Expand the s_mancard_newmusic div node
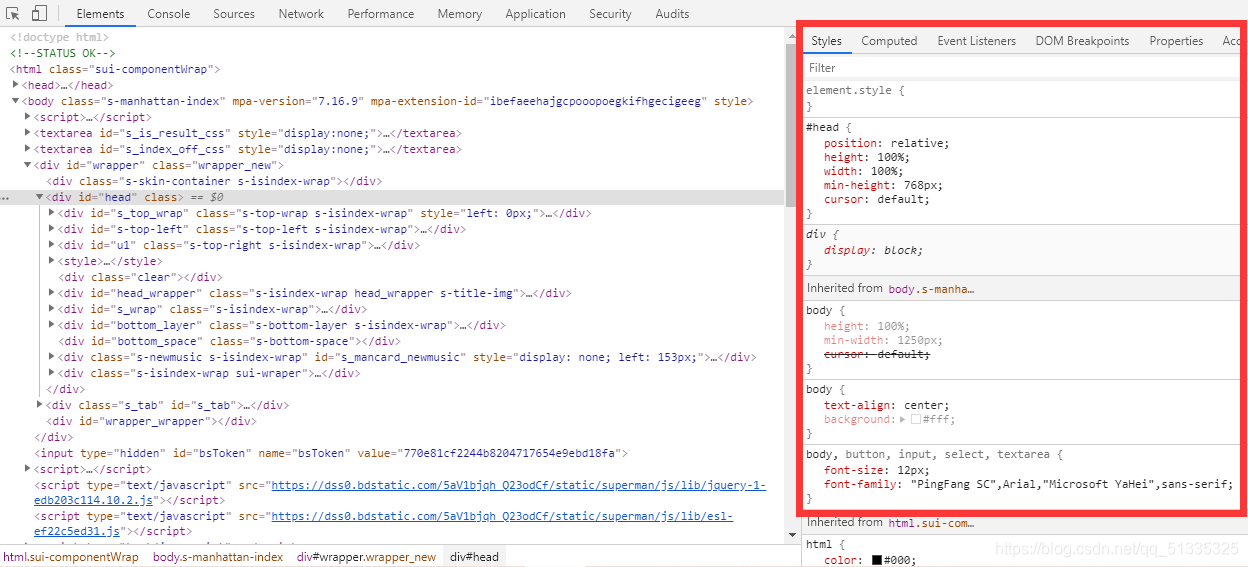The height and width of the screenshot is (567, 1248). pos(52,357)
